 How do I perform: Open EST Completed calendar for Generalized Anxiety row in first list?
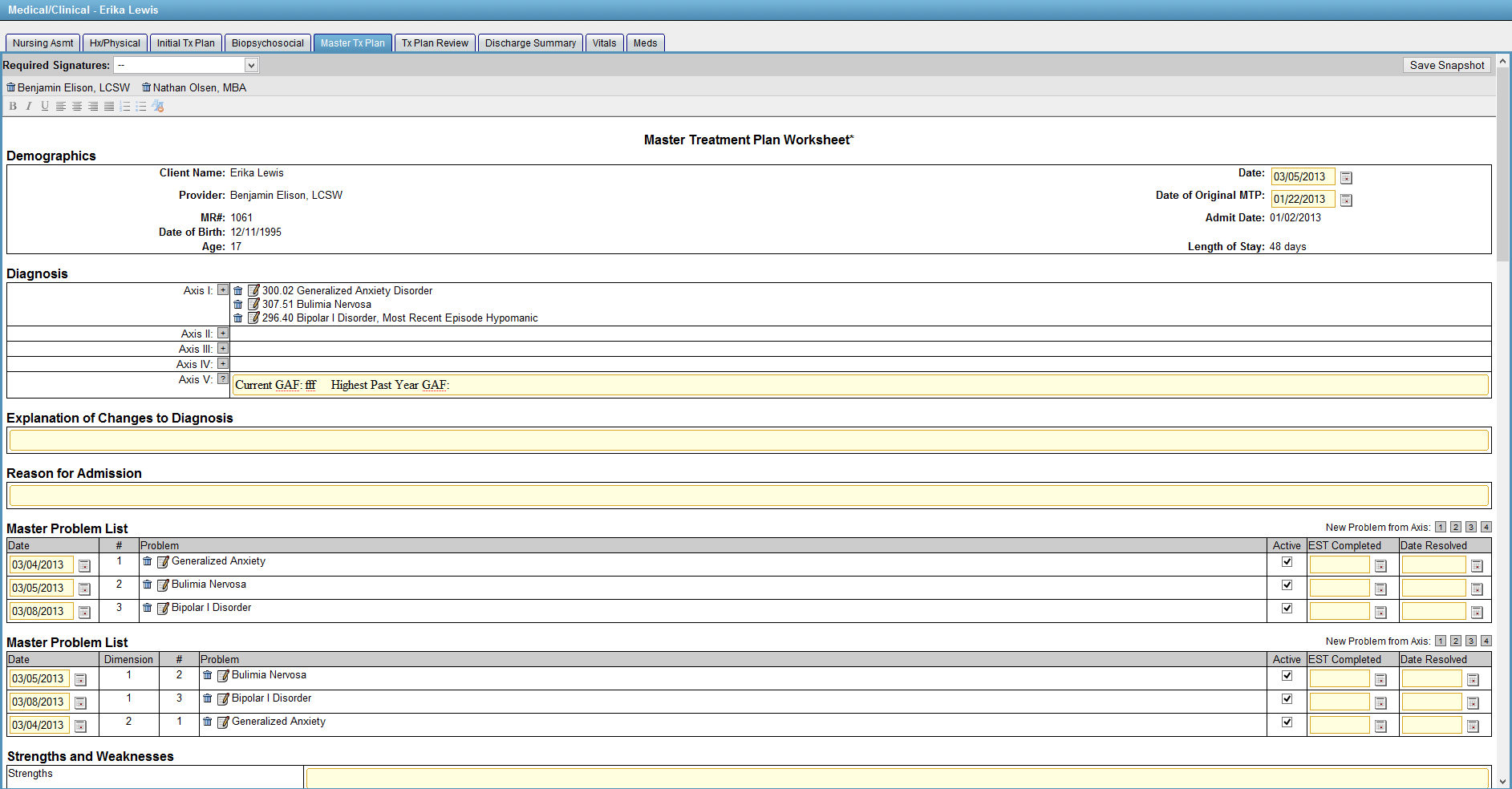point(1380,566)
